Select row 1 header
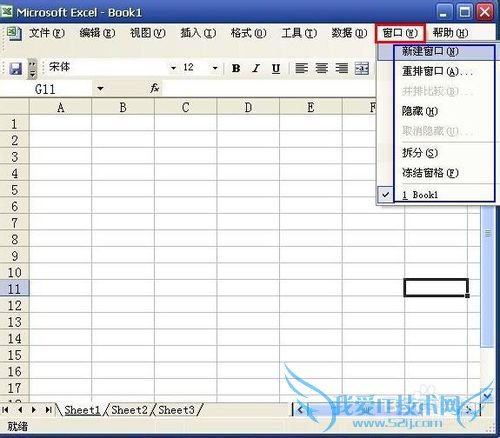This screenshot has width=500, height=438. pyautogui.click(x=14, y=124)
